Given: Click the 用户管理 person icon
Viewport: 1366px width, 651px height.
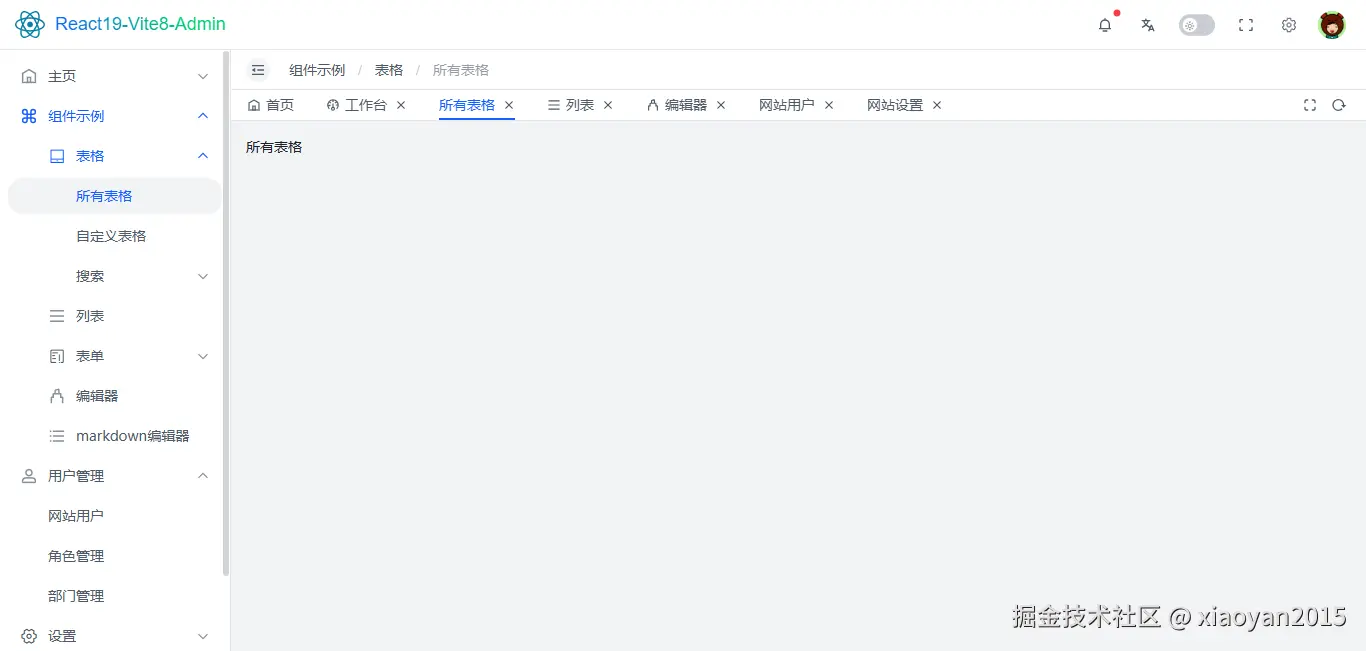Looking at the screenshot, I should (29, 476).
